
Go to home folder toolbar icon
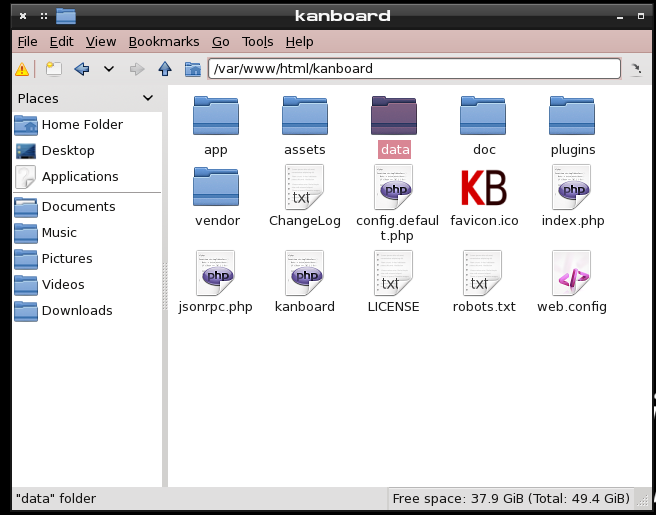coord(193,69)
